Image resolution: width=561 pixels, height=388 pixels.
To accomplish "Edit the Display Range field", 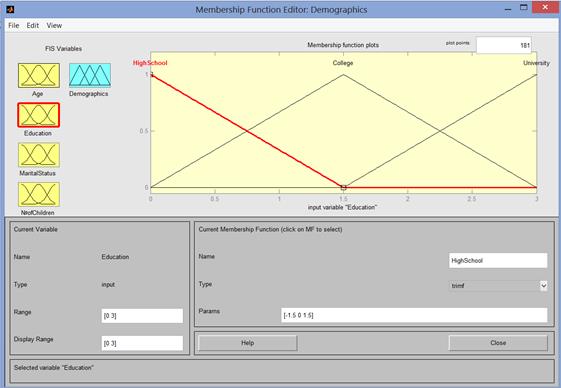I will (142, 343).
